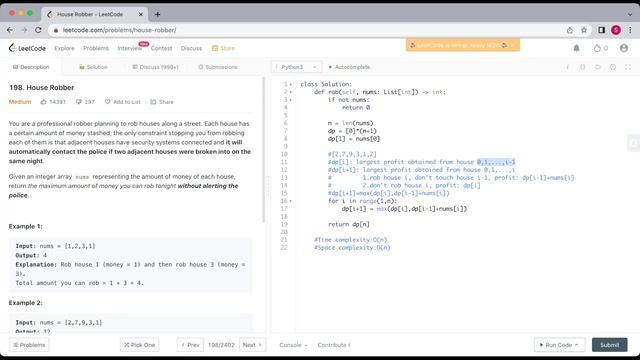Click the 198. House Robber title
This screenshot has height=360, width=640.
pos(42,87)
